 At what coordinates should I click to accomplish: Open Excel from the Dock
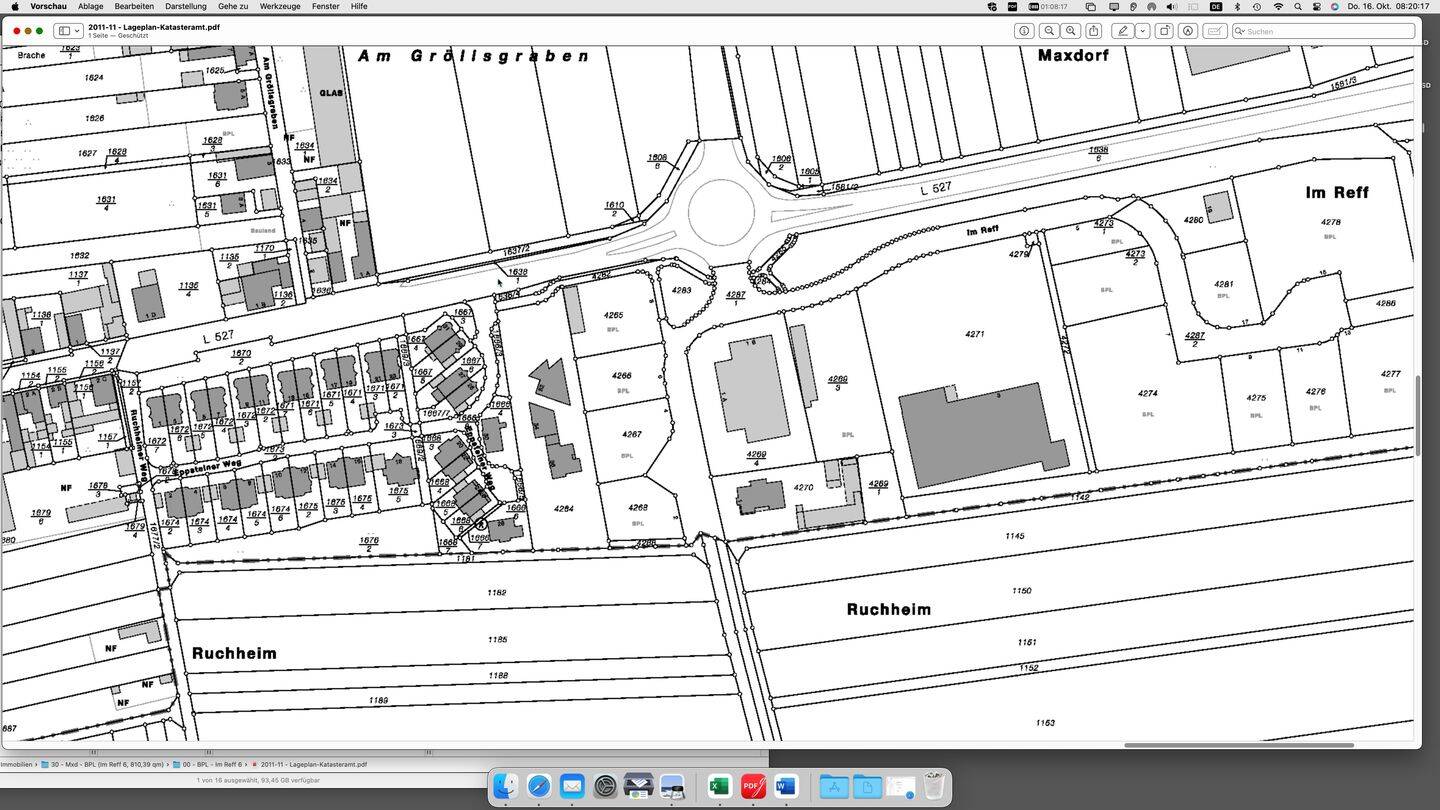[x=718, y=787]
